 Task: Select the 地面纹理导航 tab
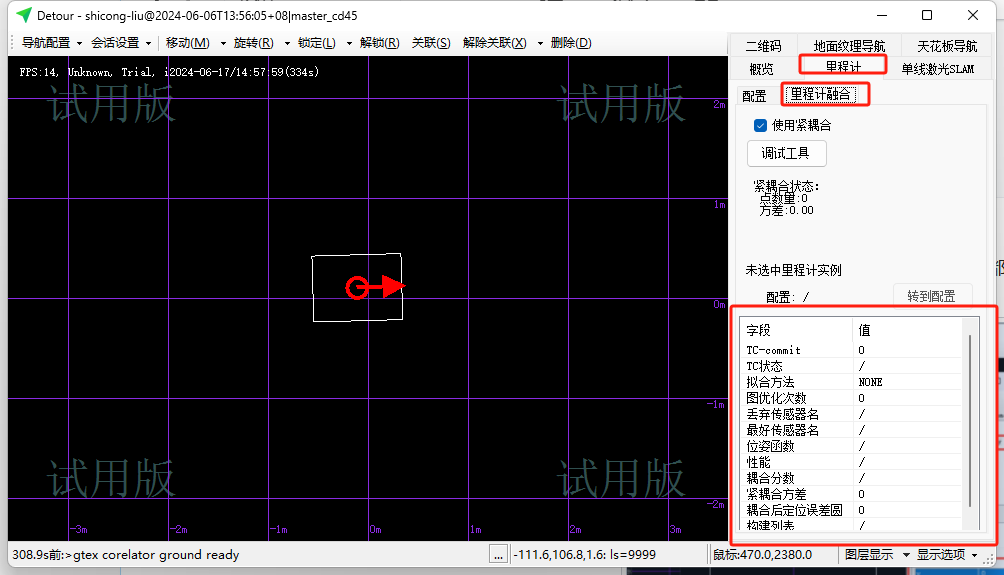(848, 46)
